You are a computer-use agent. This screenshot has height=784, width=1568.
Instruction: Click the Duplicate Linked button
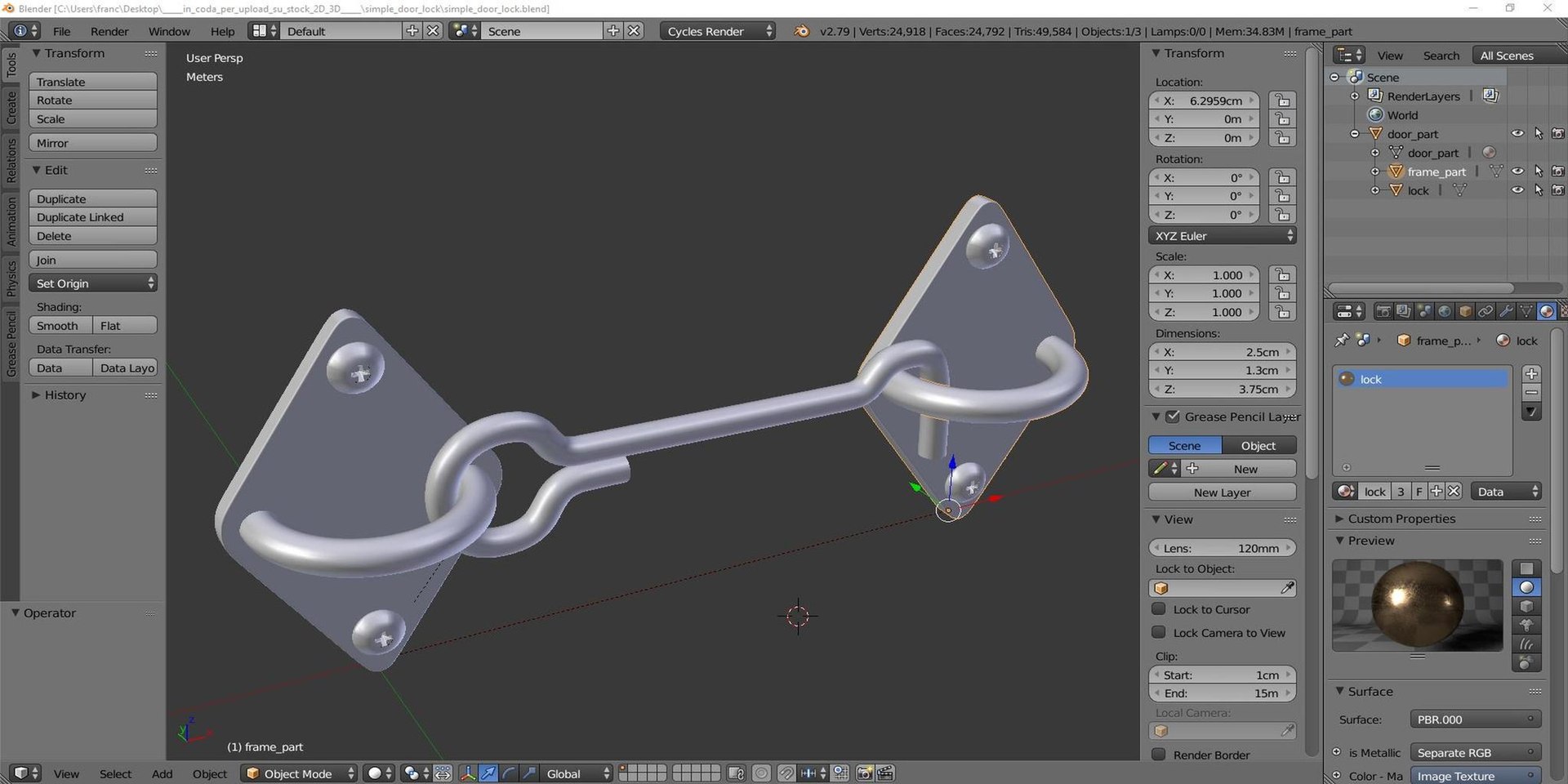pyautogui.click(x=93, y=217)
